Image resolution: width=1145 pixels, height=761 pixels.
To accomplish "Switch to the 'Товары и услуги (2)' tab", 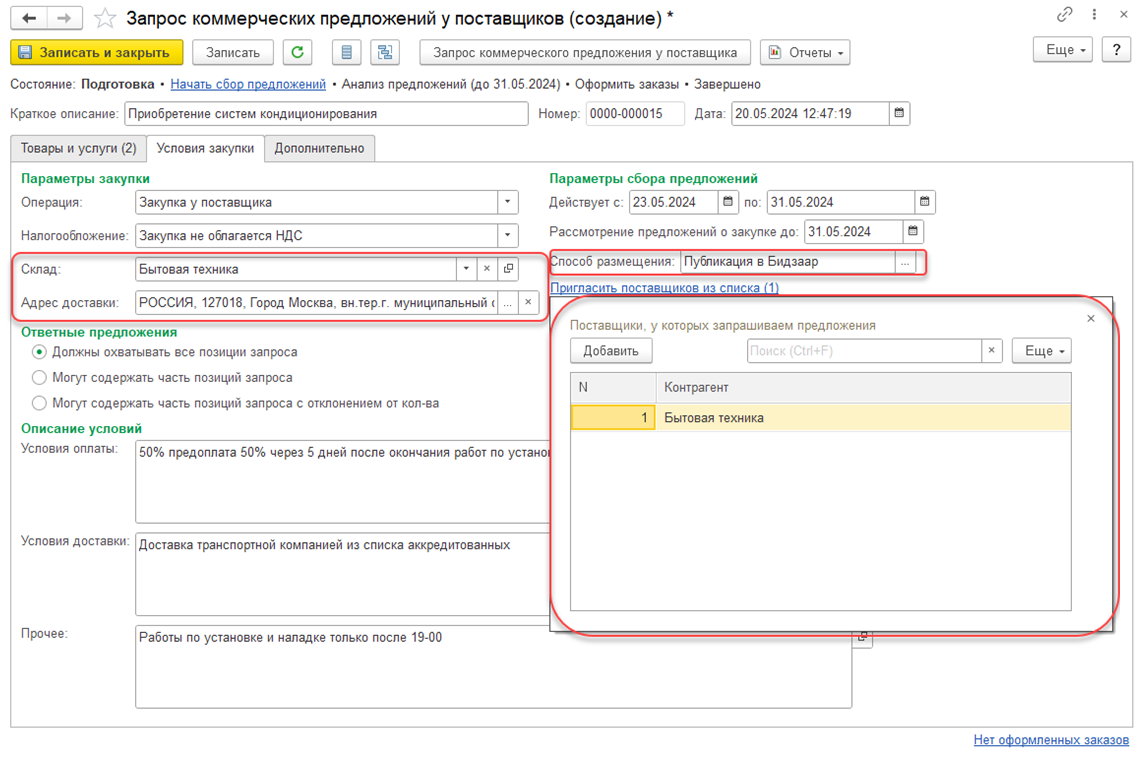I will pyautogui.click(x=79, y=149).
